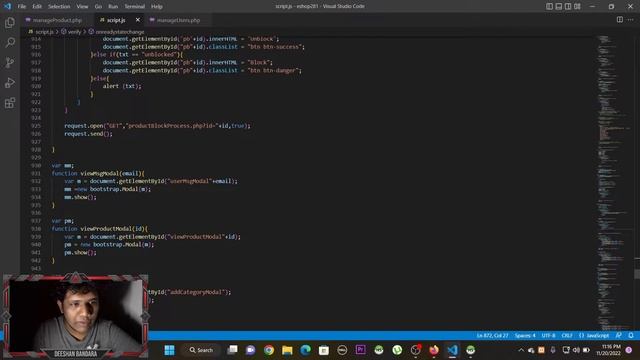The image size is (640, 360).
Task: Open notifications bell in status bar
Action: click(631, 336)
